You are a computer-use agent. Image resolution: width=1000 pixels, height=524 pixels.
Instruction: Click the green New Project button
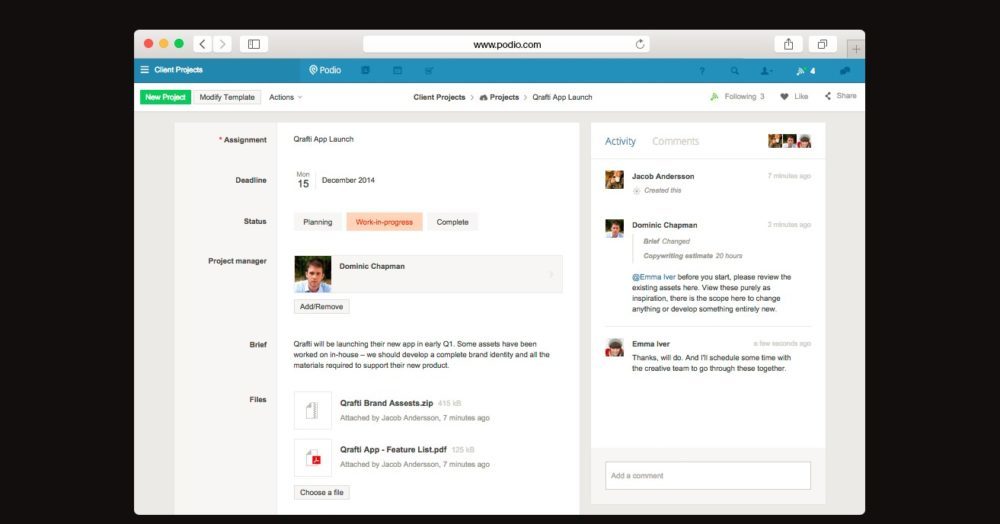click(165, 97)
